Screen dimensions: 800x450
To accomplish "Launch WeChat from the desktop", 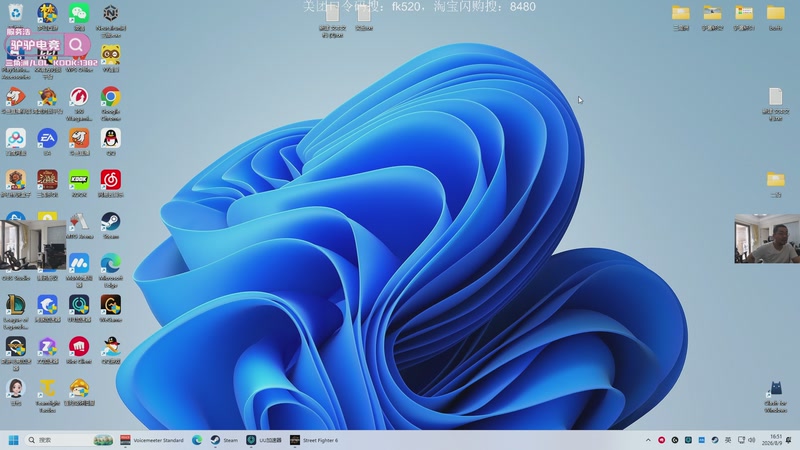I will click(79, 13).
